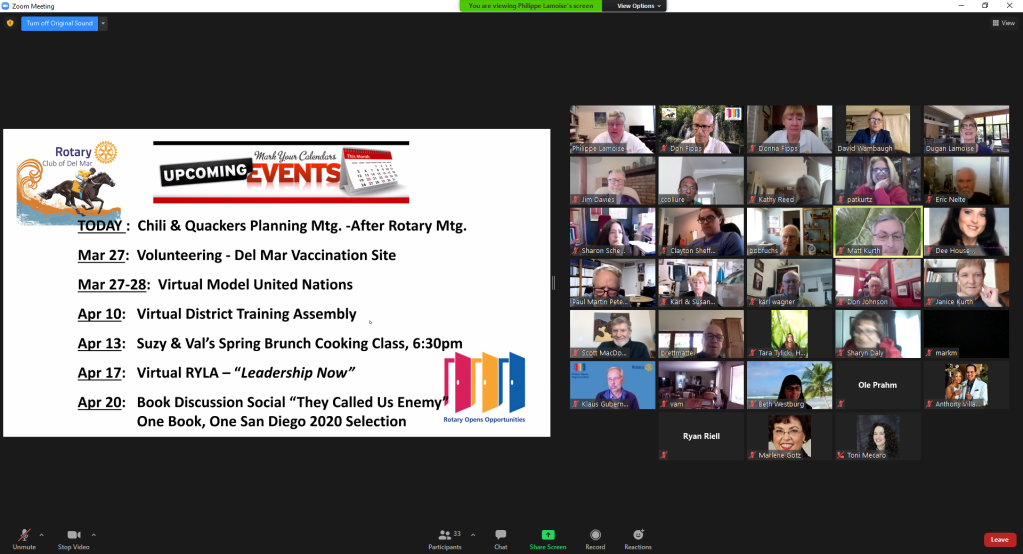This screenshot has height=554, width=1023.
Task: Turn off Original Sound
Action: pos(60,23)
